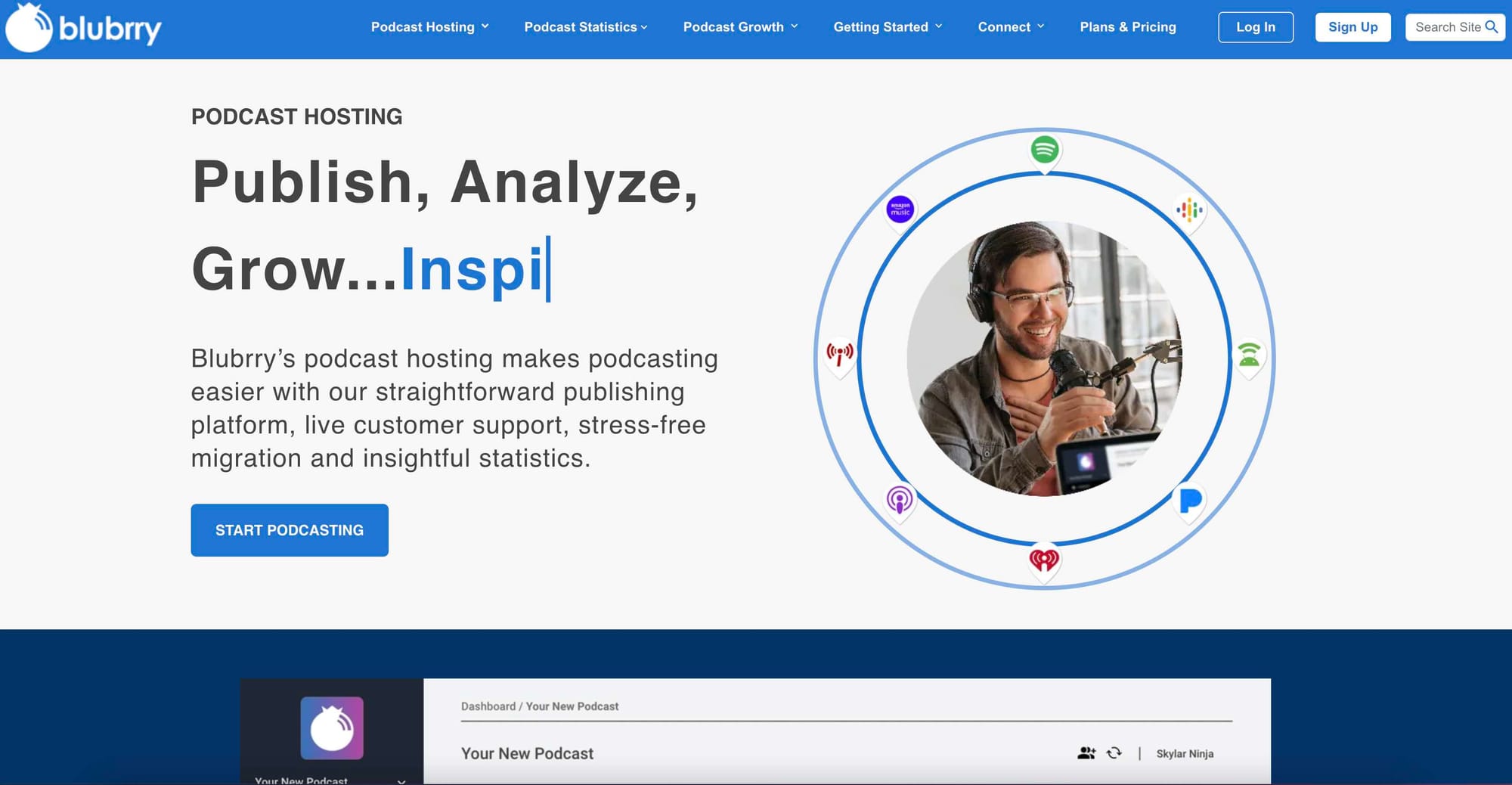This screenshot has height=785, width=1512.
Task: Click the sync icon beside Skylar Ninja
Action: [1114, 753]
